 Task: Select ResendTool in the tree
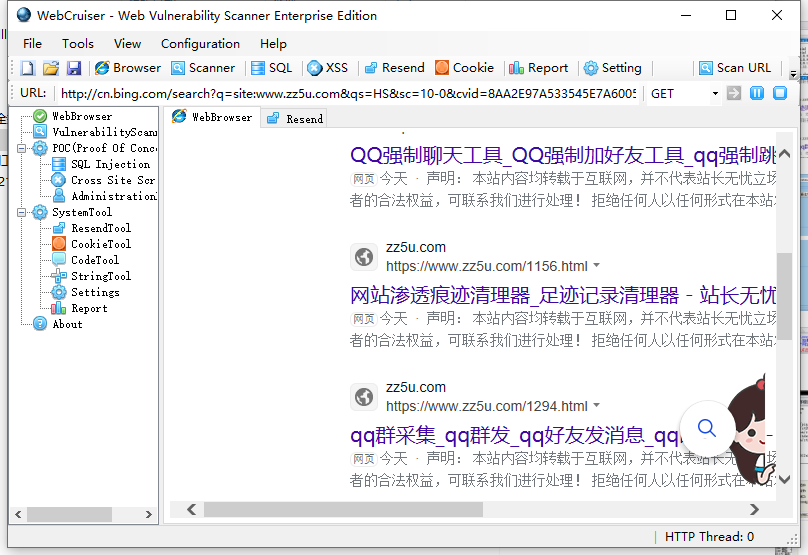pos(101,228)
